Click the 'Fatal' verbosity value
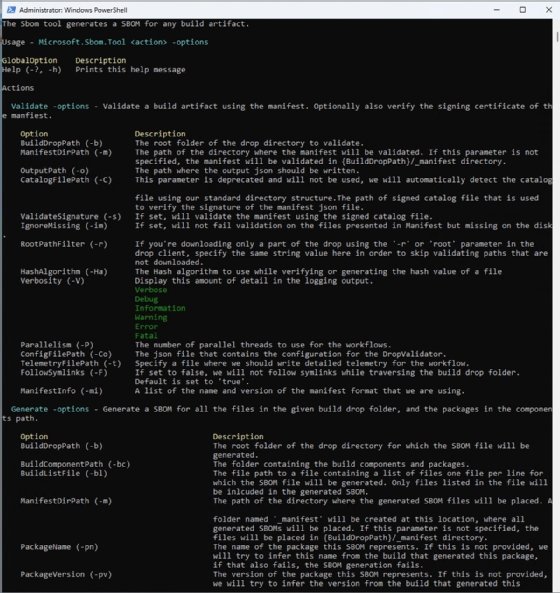This screenshot has height=593, width=560. pos(146,336)
